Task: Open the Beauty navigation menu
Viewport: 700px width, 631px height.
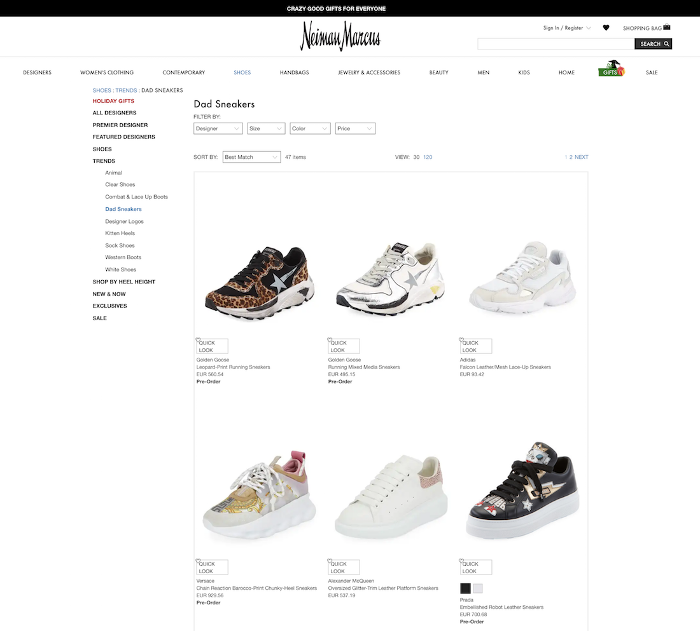Action: click(438, 72)
